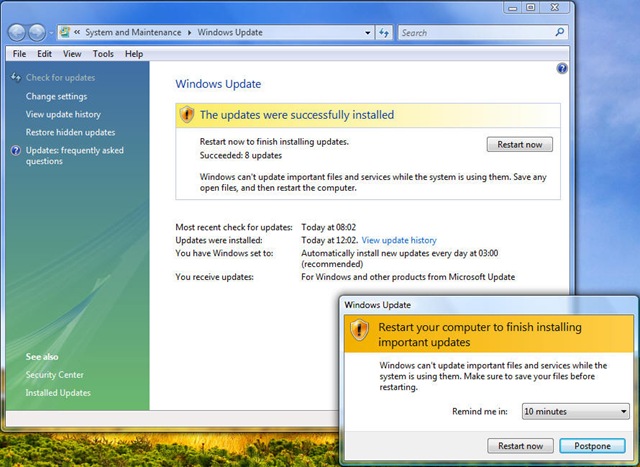The image size is (640, 467).
Task: Open the File menu
Action: click(19, 54)
